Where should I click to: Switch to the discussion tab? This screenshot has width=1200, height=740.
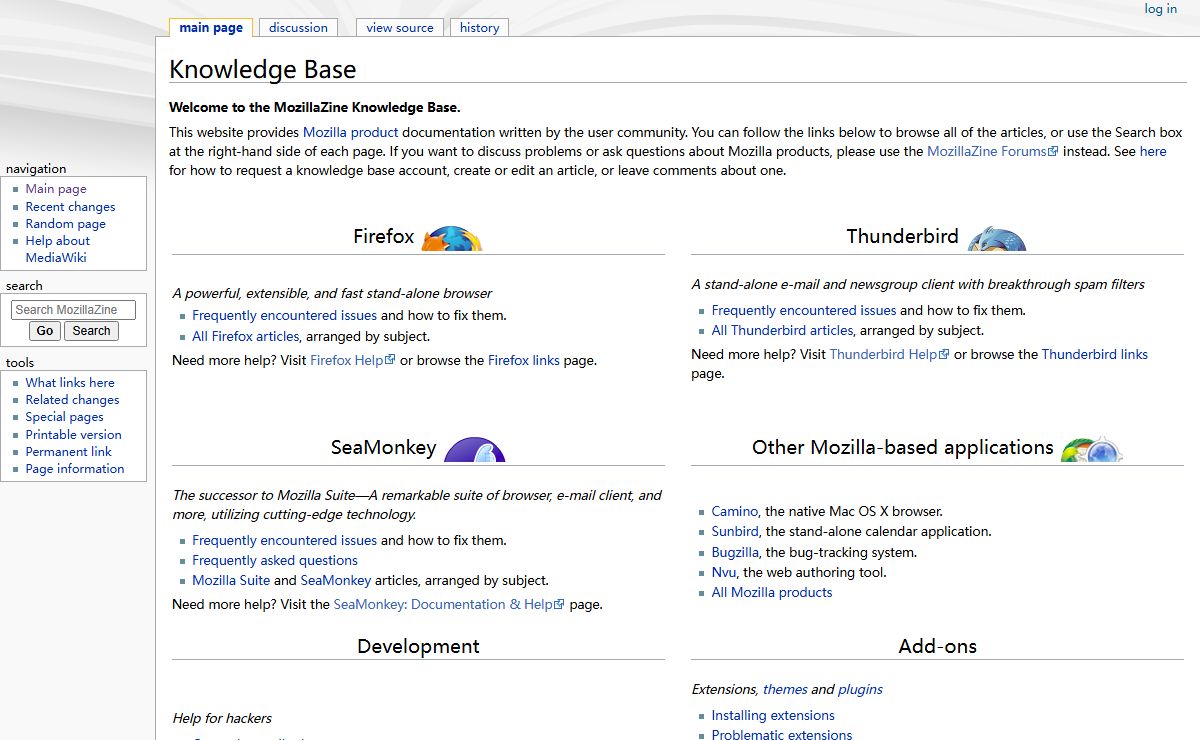tap(298, 28)
